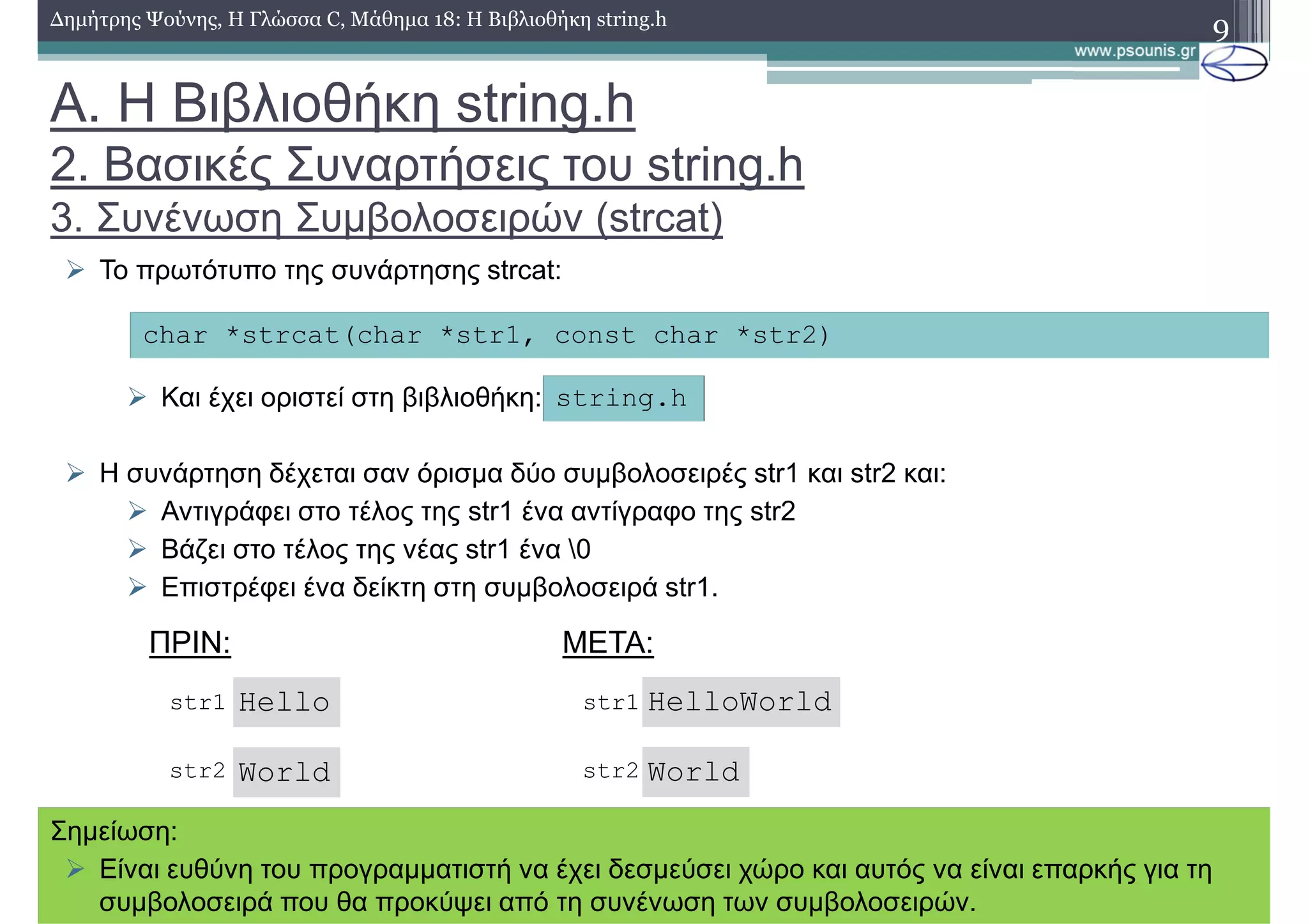Click the strcat prototype code box
Viewport: 1308px width, 924px height.
699,335
